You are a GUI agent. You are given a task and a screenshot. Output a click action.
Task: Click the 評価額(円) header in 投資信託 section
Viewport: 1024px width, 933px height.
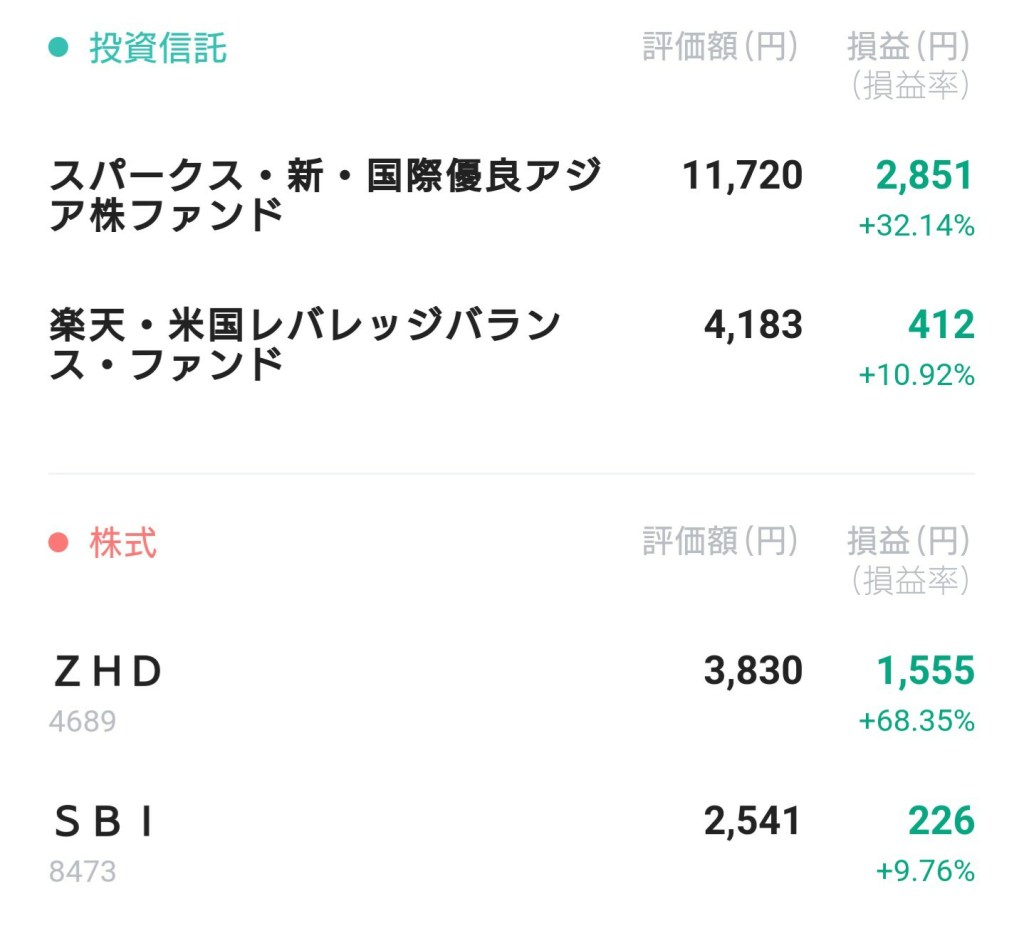720,47
